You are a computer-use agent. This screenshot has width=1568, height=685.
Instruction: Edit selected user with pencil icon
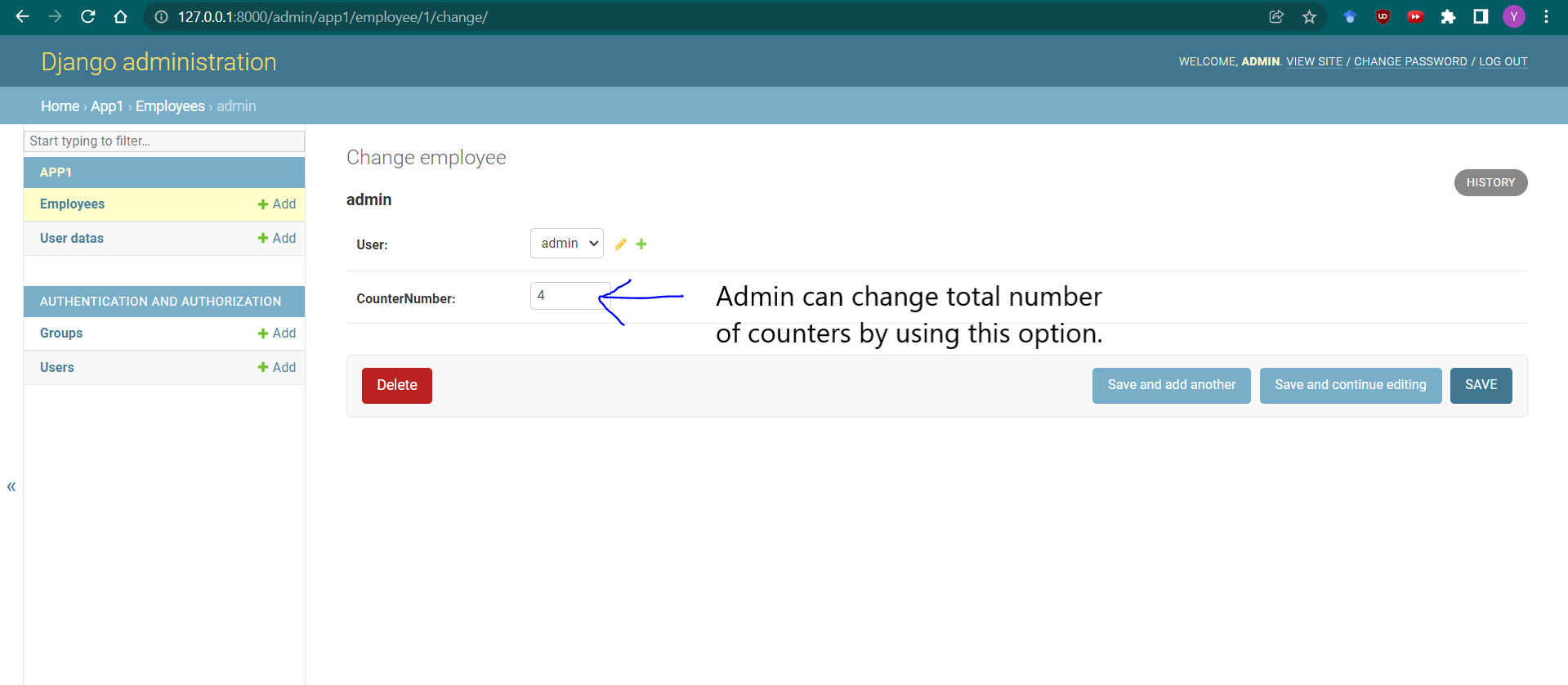(621, 244)
